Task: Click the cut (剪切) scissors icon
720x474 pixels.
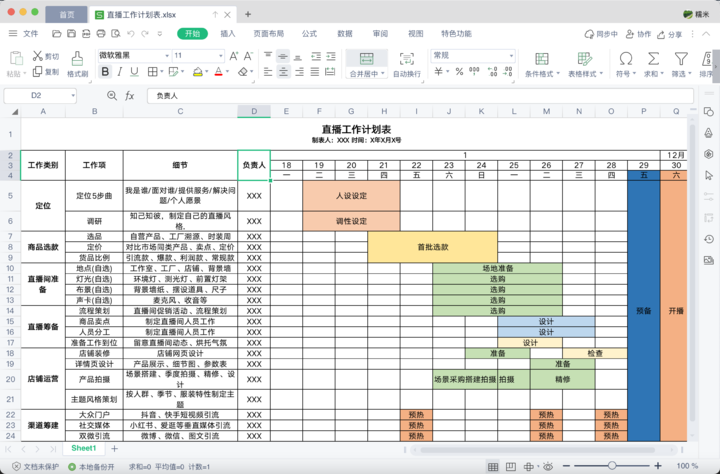Action: [x=38, y=56]
